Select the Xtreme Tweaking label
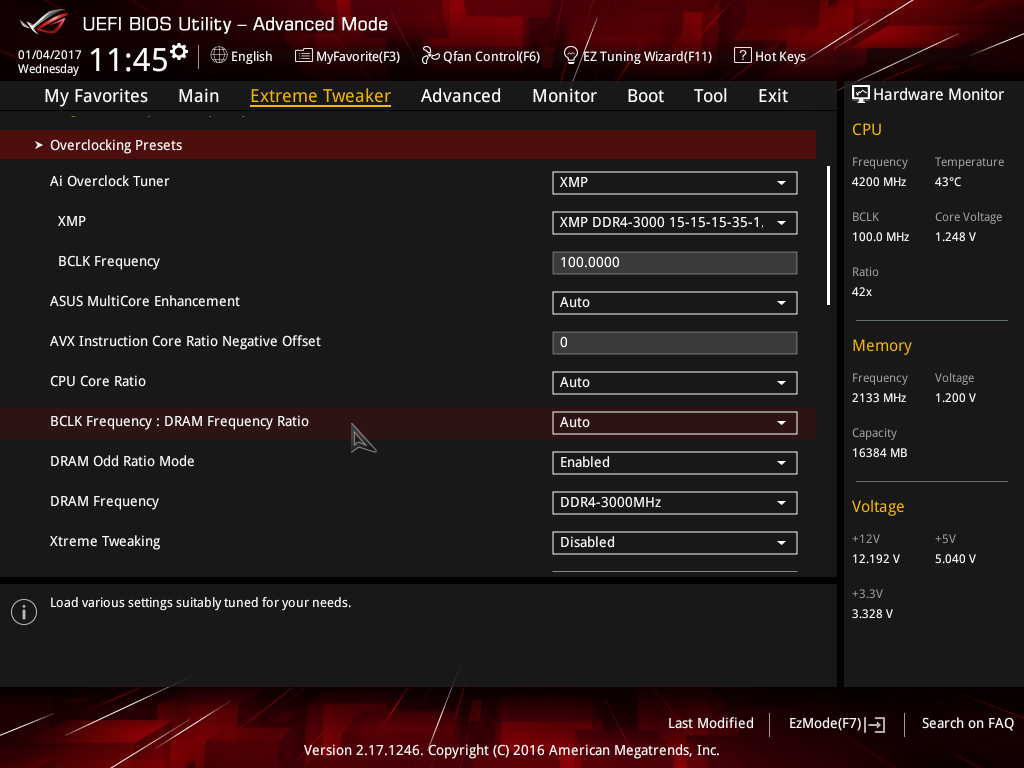Viewport: 1024px width, 768px height. coord(105,541)
